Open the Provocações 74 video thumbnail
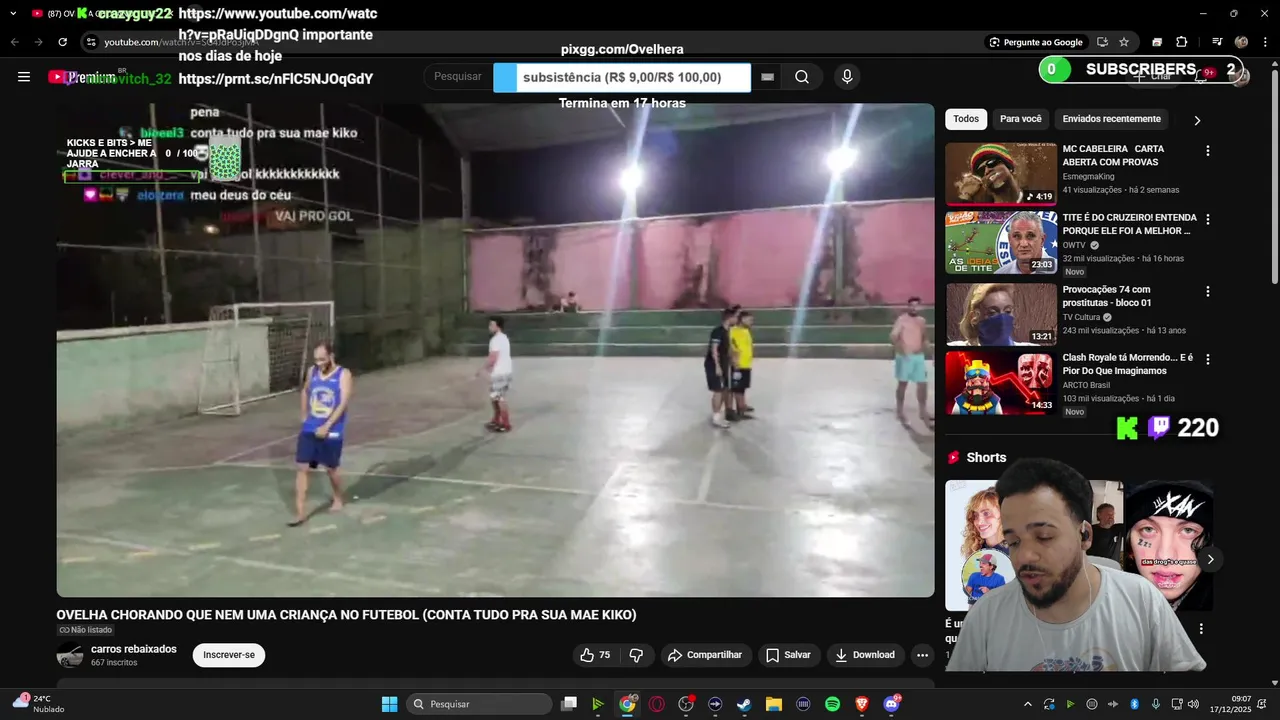The image size is (1280, 720). tap(1001, 314)
